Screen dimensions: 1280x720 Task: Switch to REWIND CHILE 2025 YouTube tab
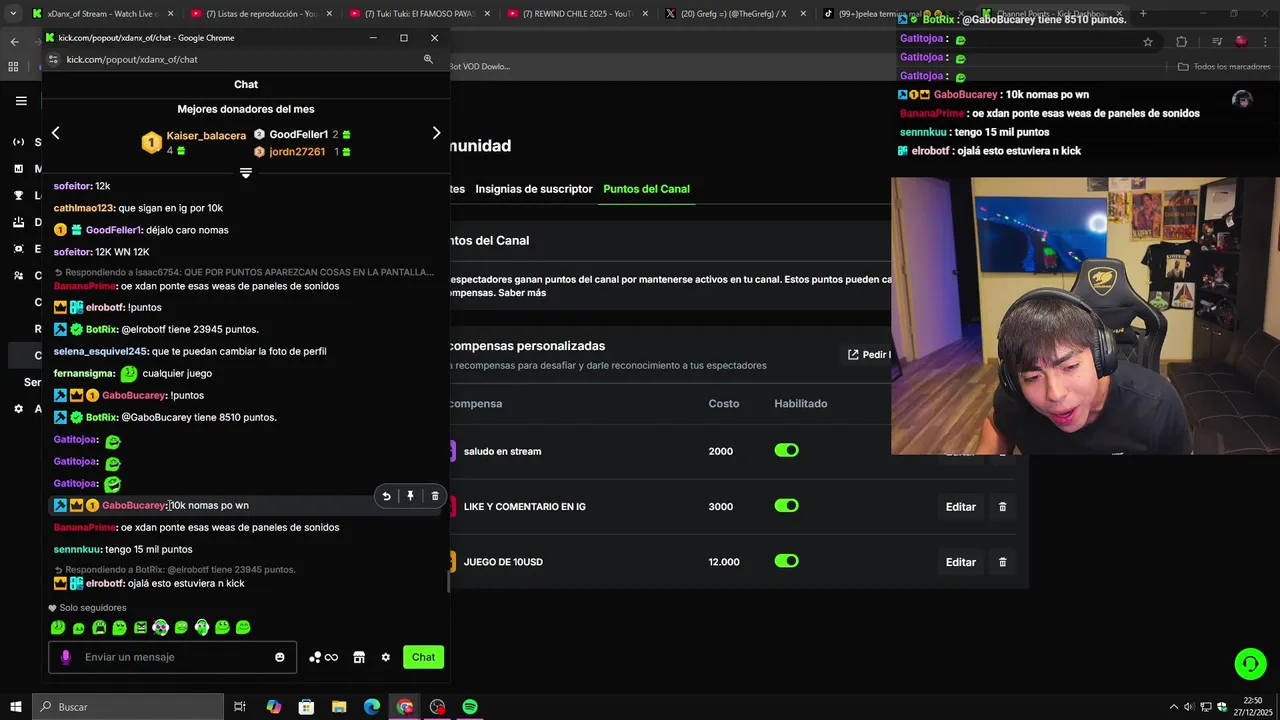coord(577,14)
